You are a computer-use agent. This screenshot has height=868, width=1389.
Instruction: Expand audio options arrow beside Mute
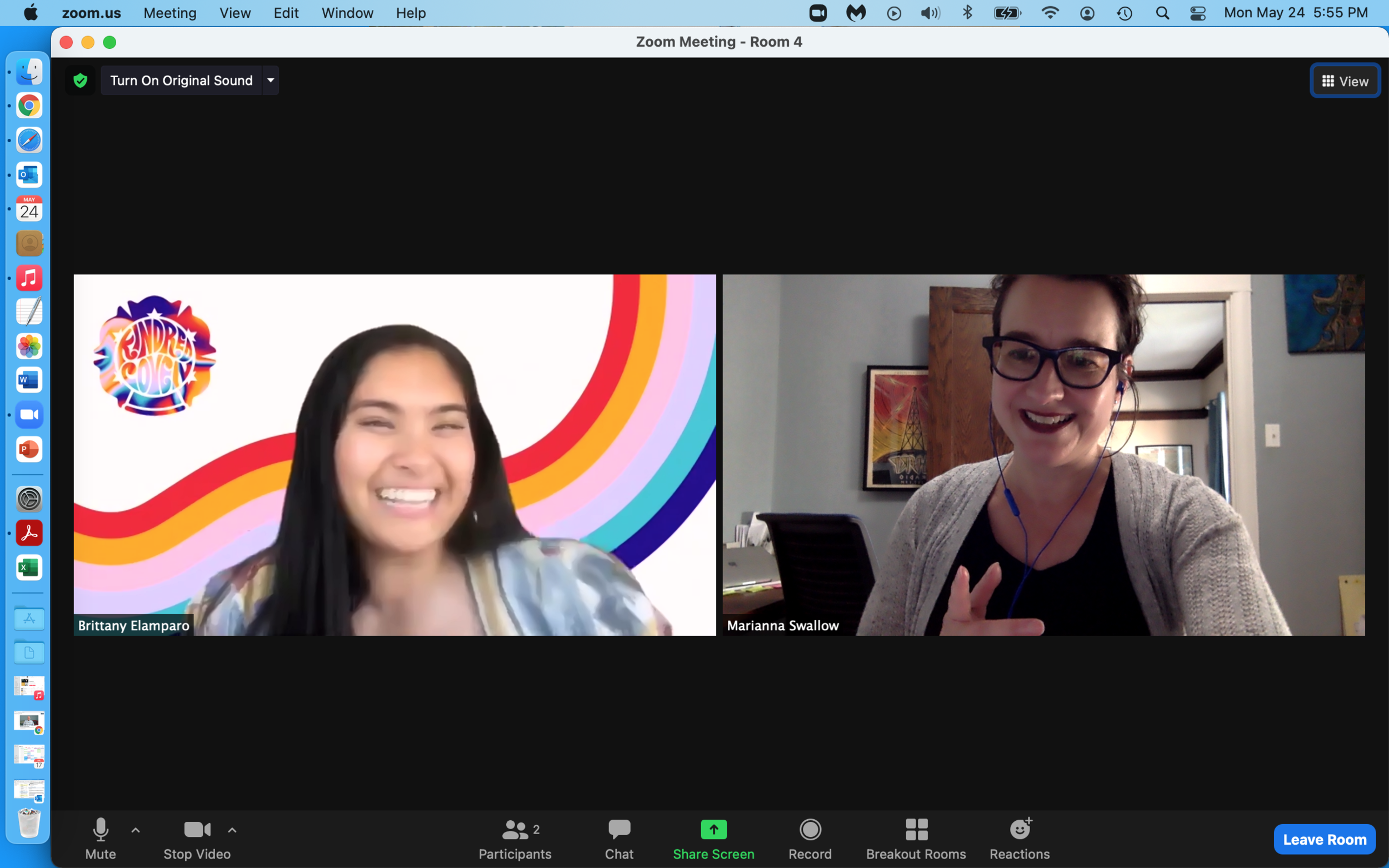coord(136,830)
